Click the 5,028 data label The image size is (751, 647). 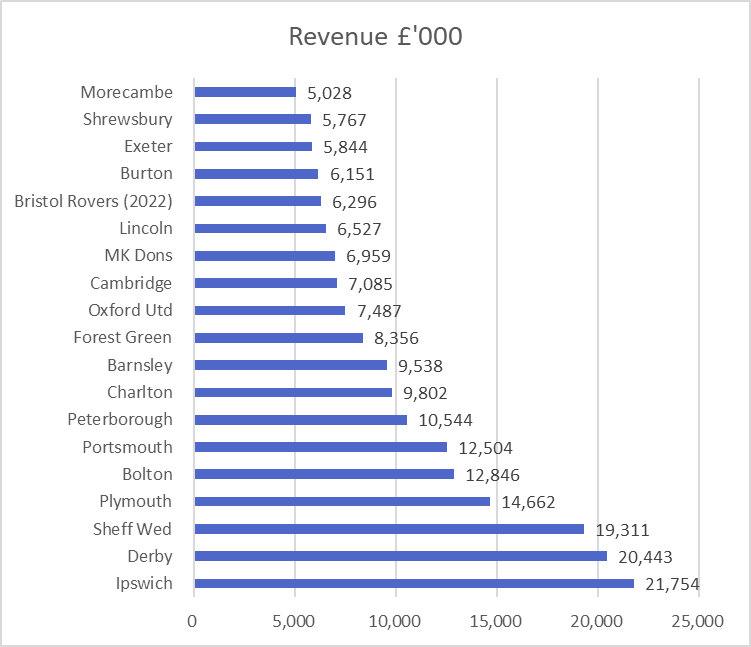click(330, 93)
